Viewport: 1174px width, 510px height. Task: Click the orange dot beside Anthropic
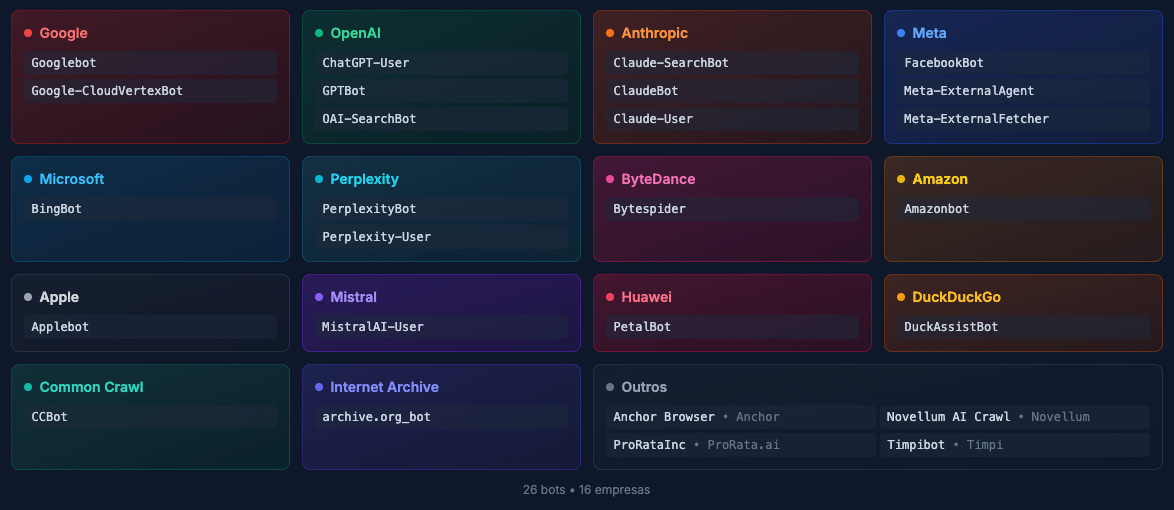(609, 33)
